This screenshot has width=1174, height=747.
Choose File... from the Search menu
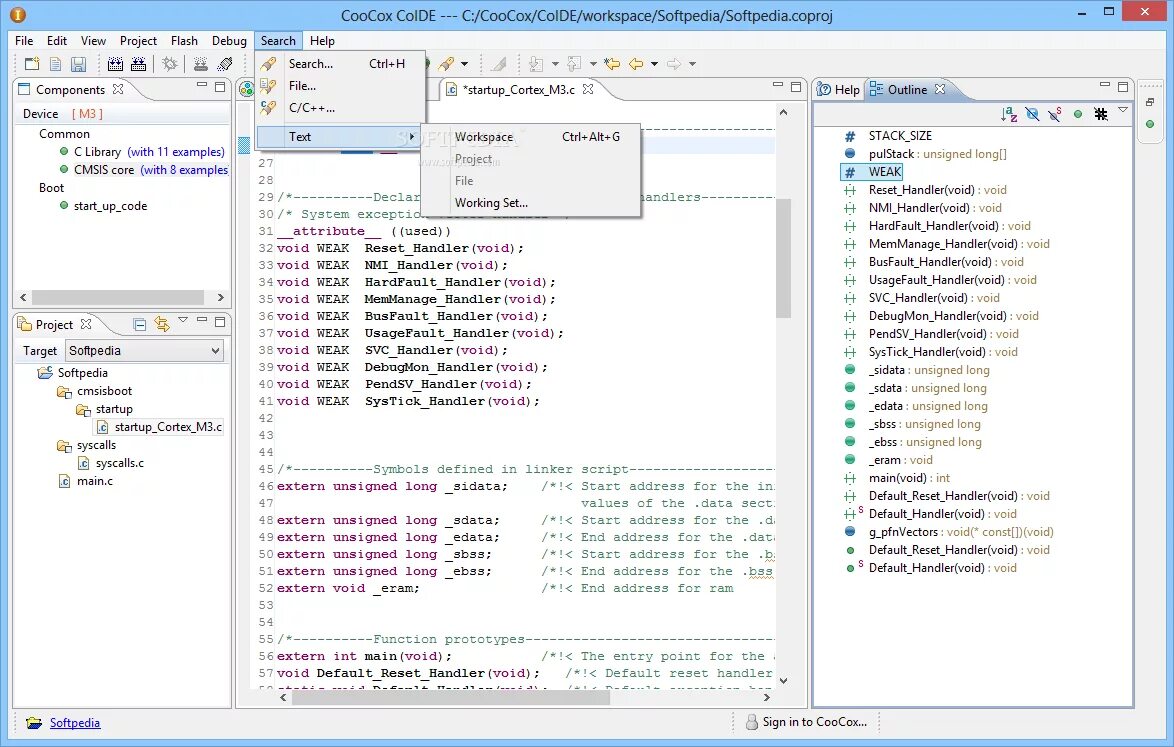pyautogui.click(x=340, y=85)
